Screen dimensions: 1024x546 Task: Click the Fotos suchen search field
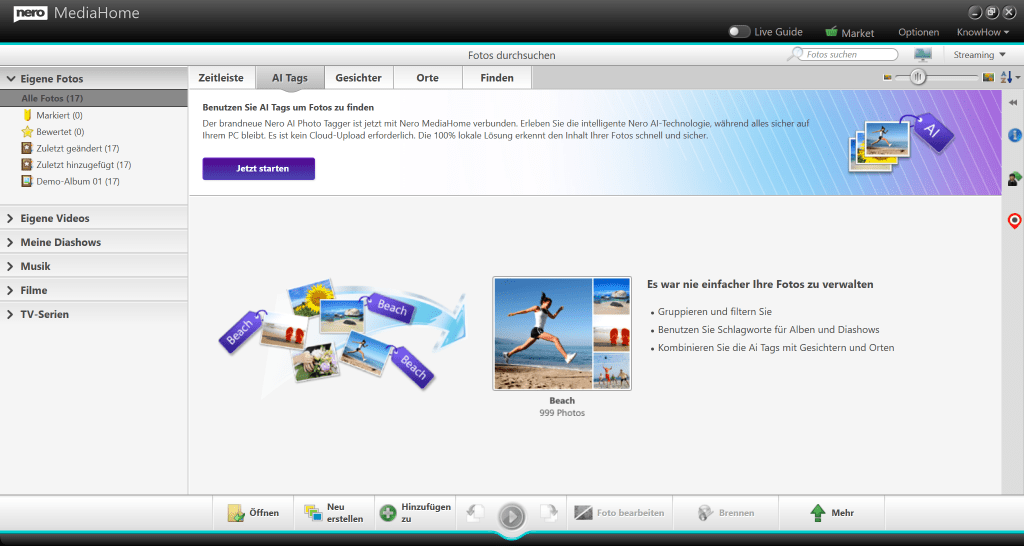pyautogui.click(x=850, y=55)
